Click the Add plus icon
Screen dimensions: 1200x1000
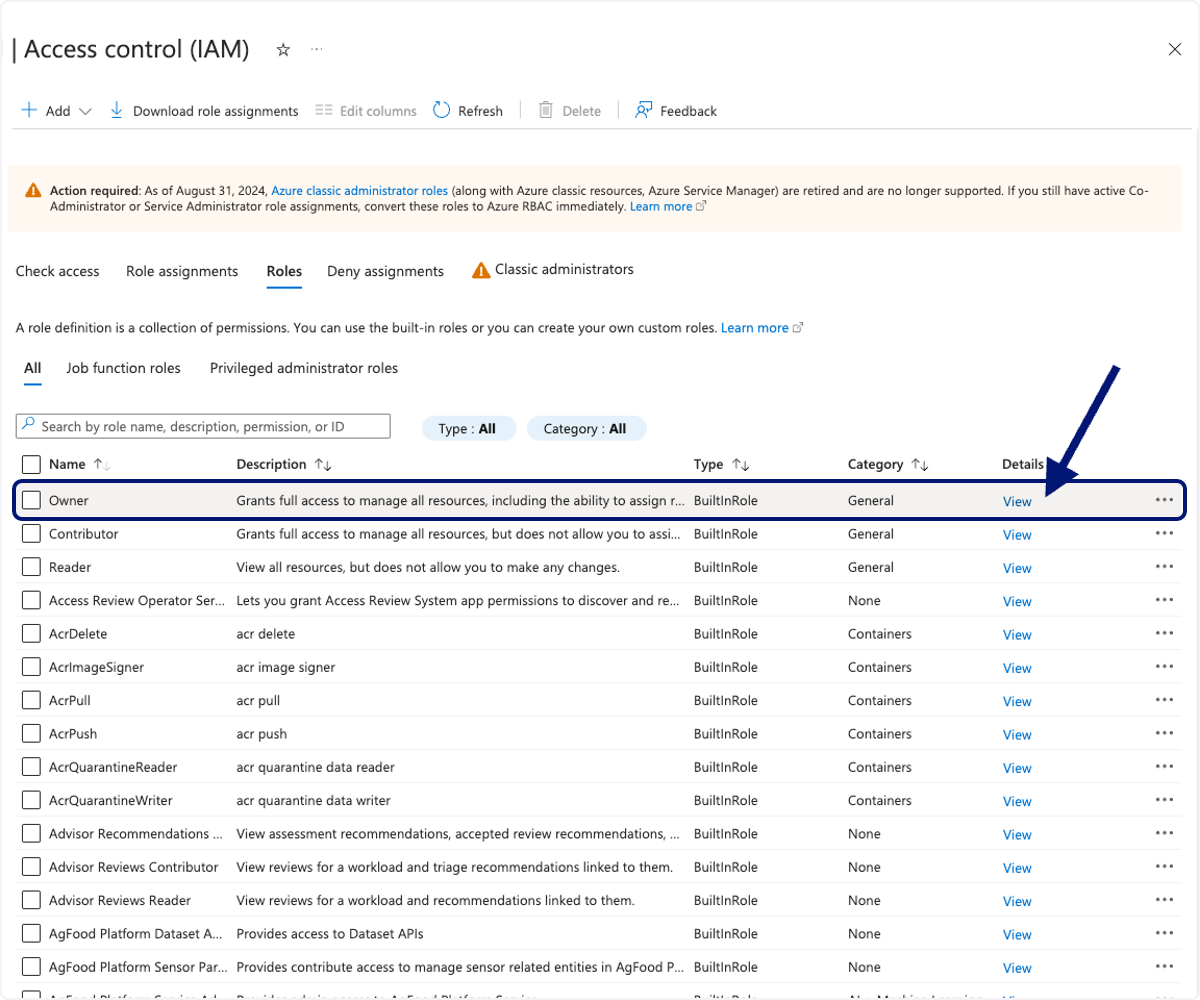pyautogui.click(x=29, y=110)
